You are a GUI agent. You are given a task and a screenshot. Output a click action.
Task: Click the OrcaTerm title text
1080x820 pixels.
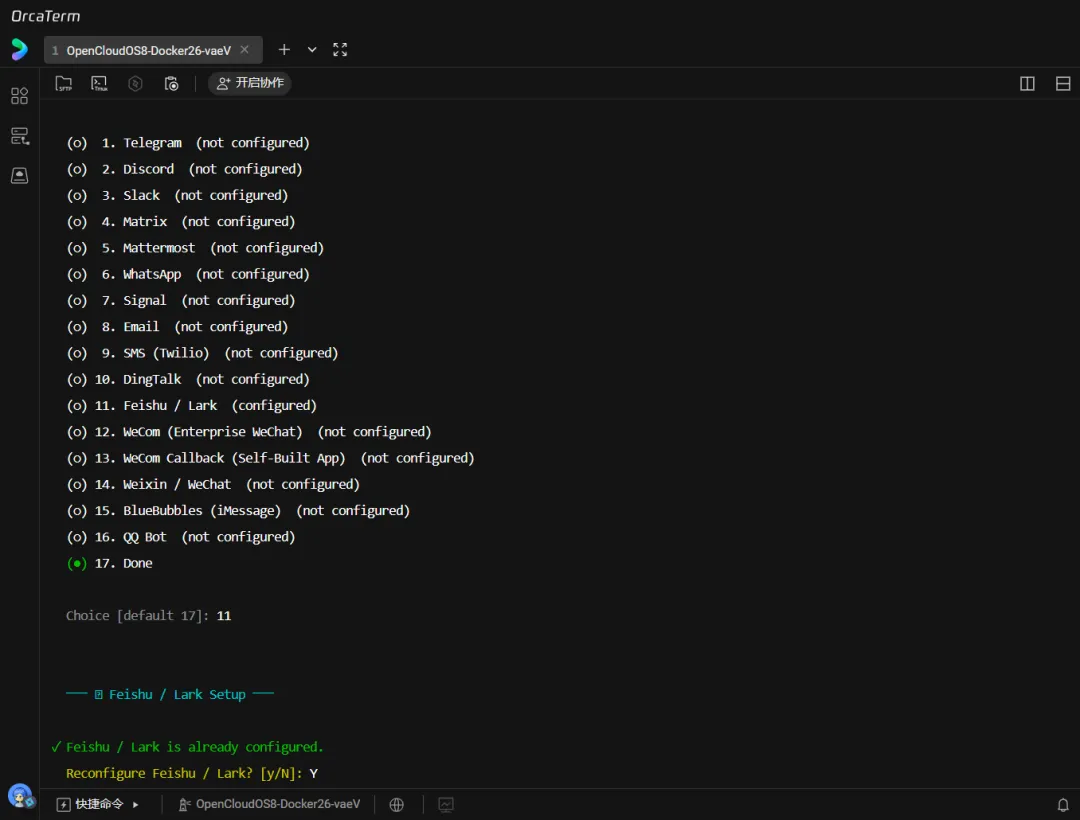(x=45, y=16)
